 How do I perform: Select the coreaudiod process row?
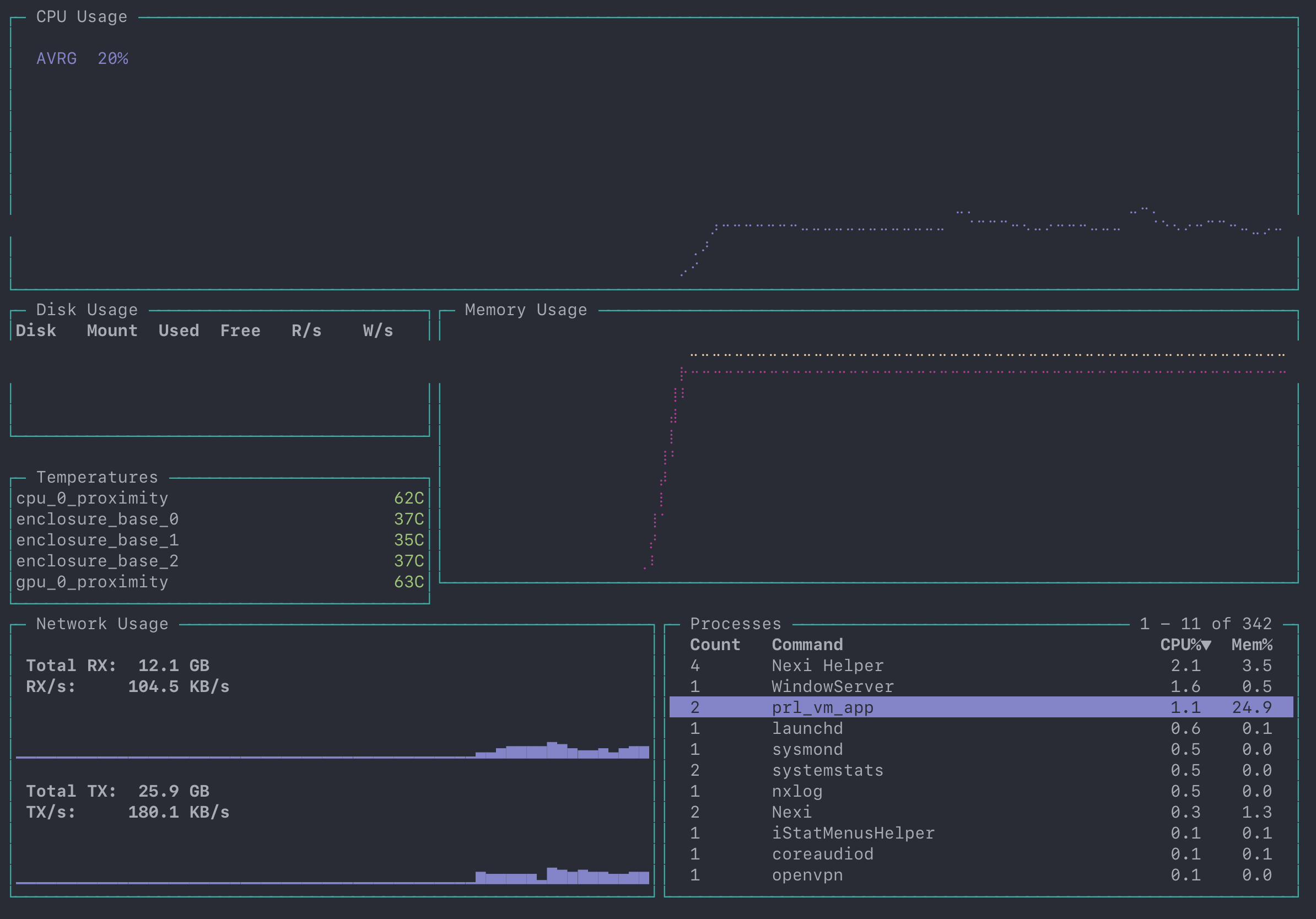(x=981, y=853)
